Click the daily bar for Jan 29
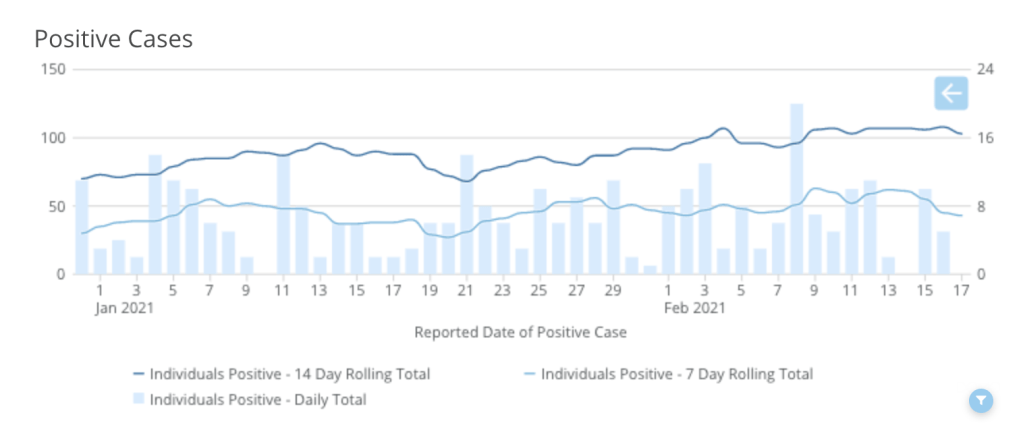Screen dimensions: 1023x444 613,227
